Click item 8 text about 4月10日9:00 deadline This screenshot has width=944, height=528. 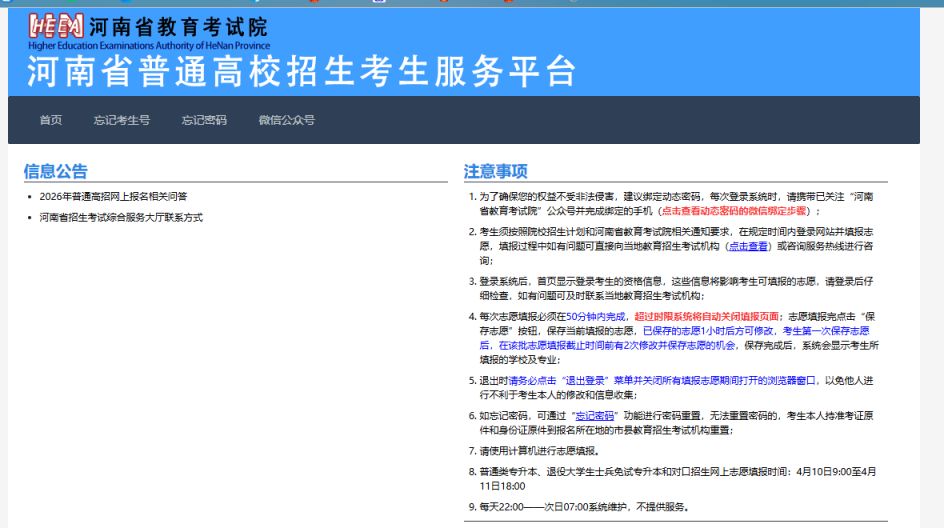tap(677, 479)
